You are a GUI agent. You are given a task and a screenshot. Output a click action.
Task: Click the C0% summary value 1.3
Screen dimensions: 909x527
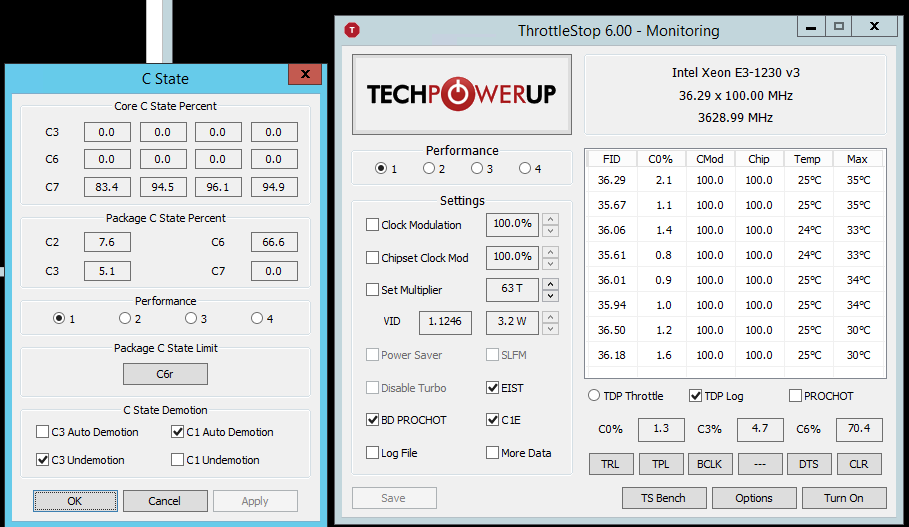(x=661, y=430)
